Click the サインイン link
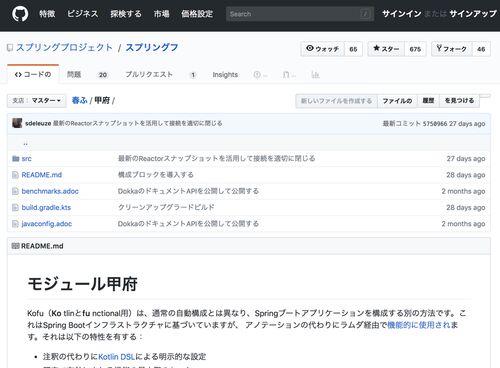The image size is (500, 368). click(401, 14)
